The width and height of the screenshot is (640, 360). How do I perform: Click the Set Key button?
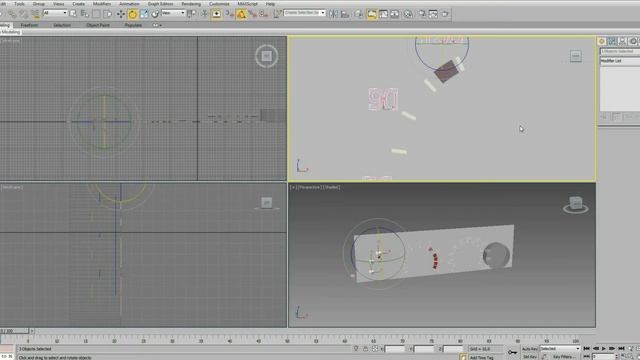[x=530, y=357]
